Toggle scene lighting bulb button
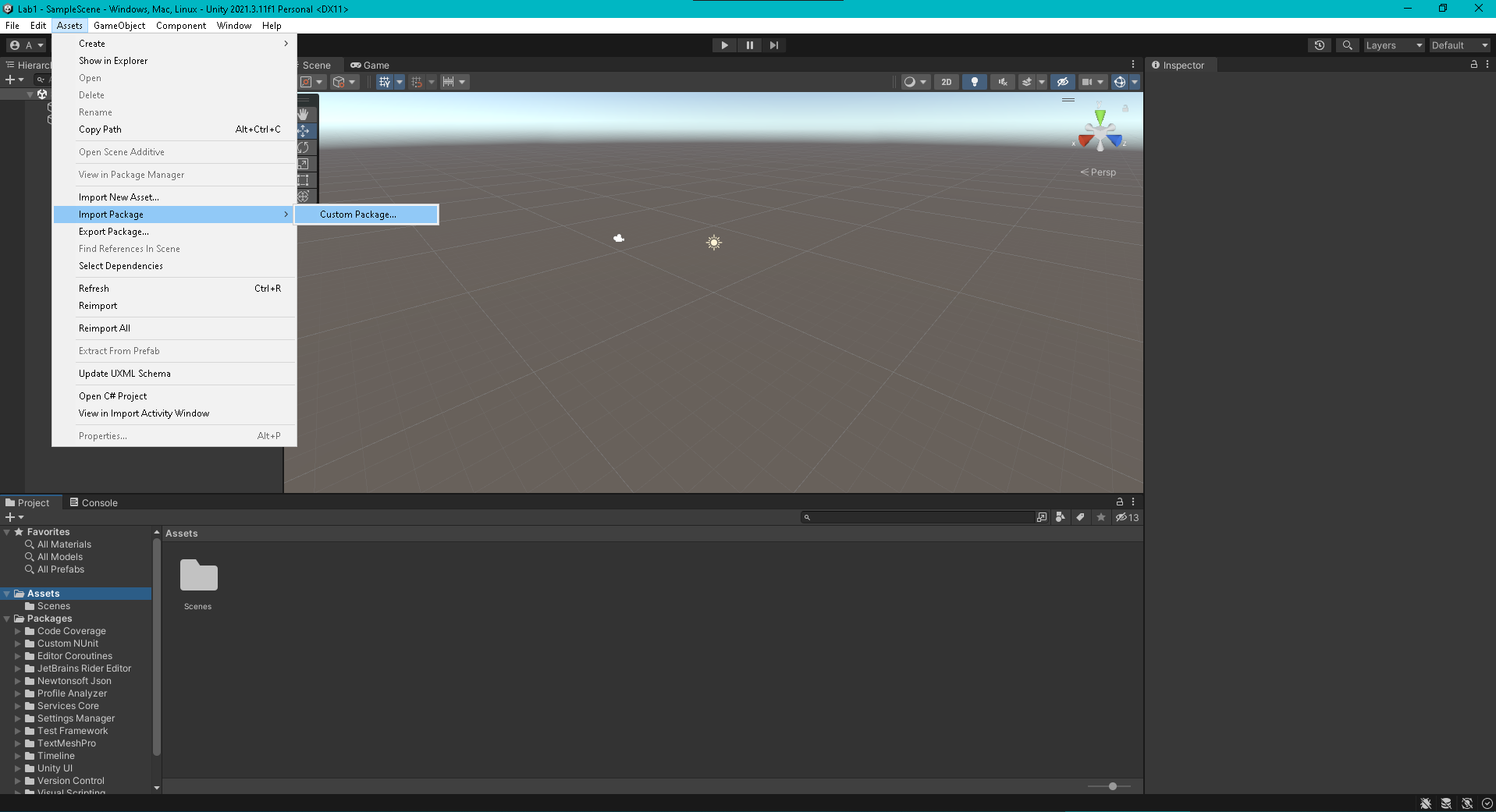This screenshot has width=1496, height=812. coord(975,82)
